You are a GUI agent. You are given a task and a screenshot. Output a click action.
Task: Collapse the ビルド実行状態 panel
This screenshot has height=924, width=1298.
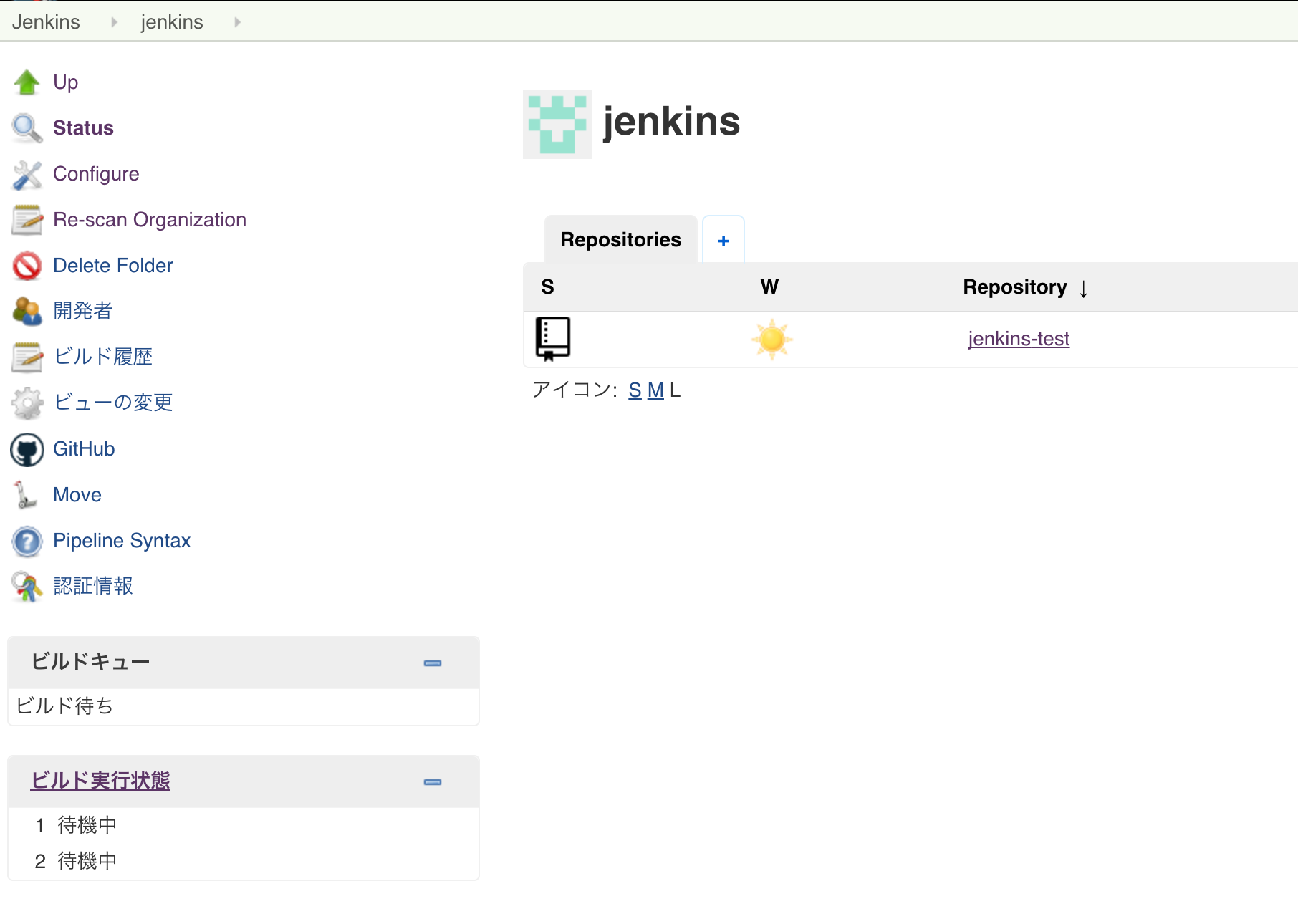pos(433,781)
